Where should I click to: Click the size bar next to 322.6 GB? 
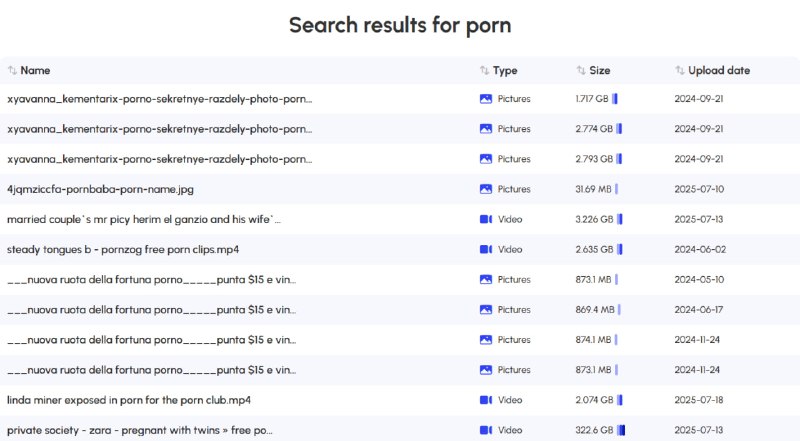tap(620, 430)
